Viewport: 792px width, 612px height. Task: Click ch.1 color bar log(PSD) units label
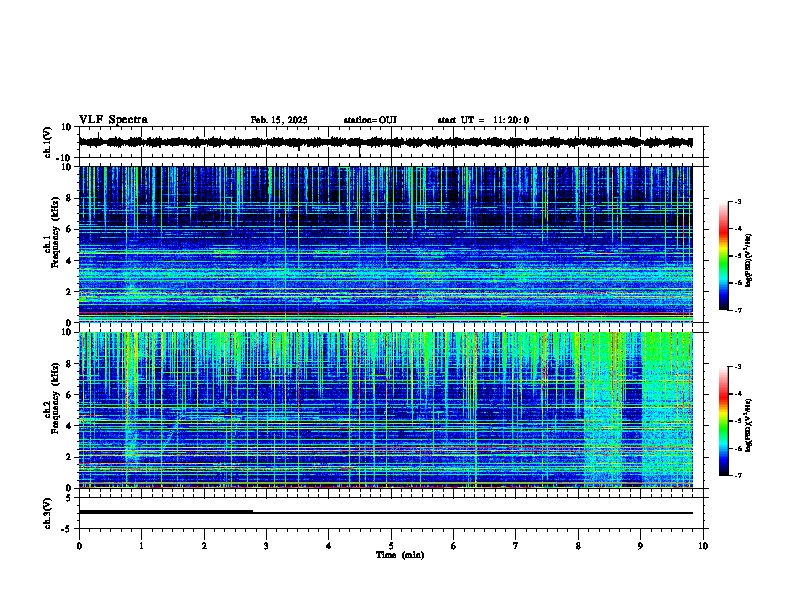(749, 260)
